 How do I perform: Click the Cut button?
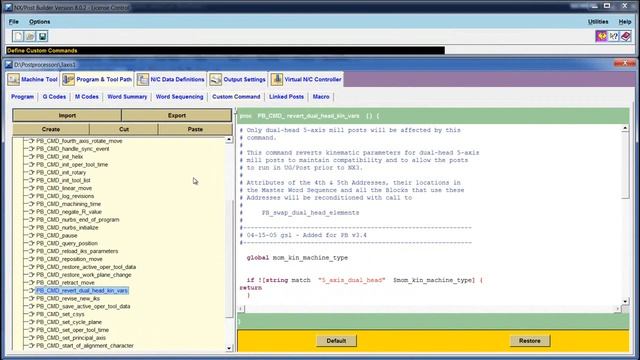[124, 129]
